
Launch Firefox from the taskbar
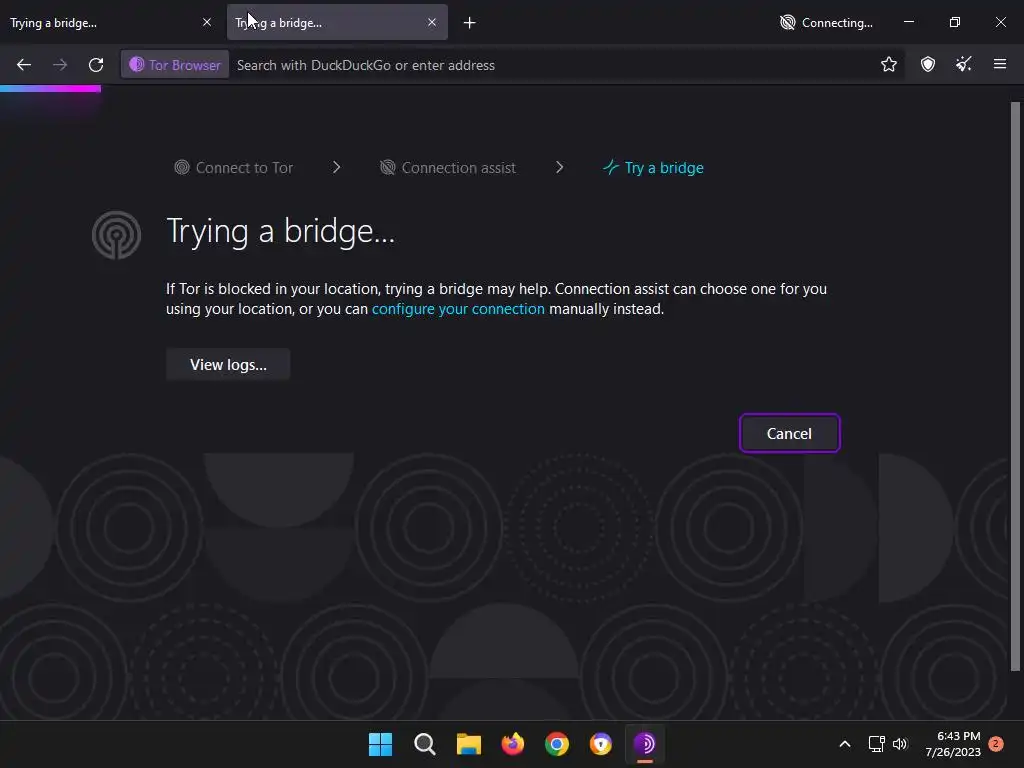513,744
